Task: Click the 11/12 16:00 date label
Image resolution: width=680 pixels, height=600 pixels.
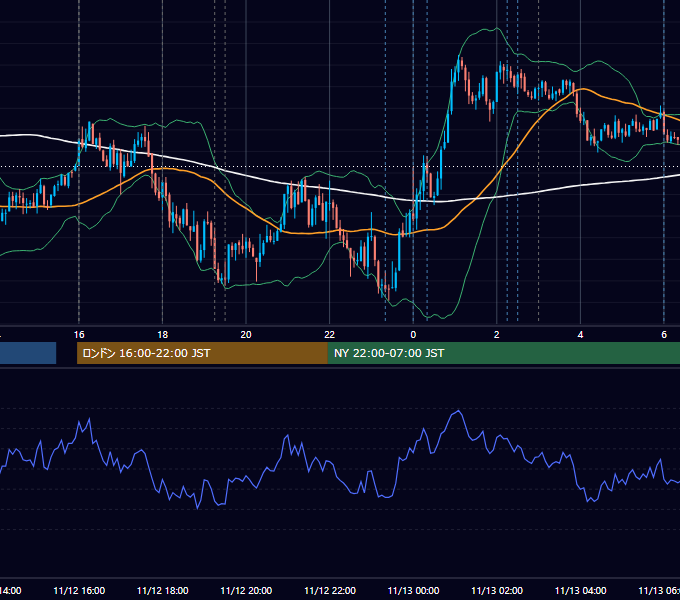Action: 79,590
